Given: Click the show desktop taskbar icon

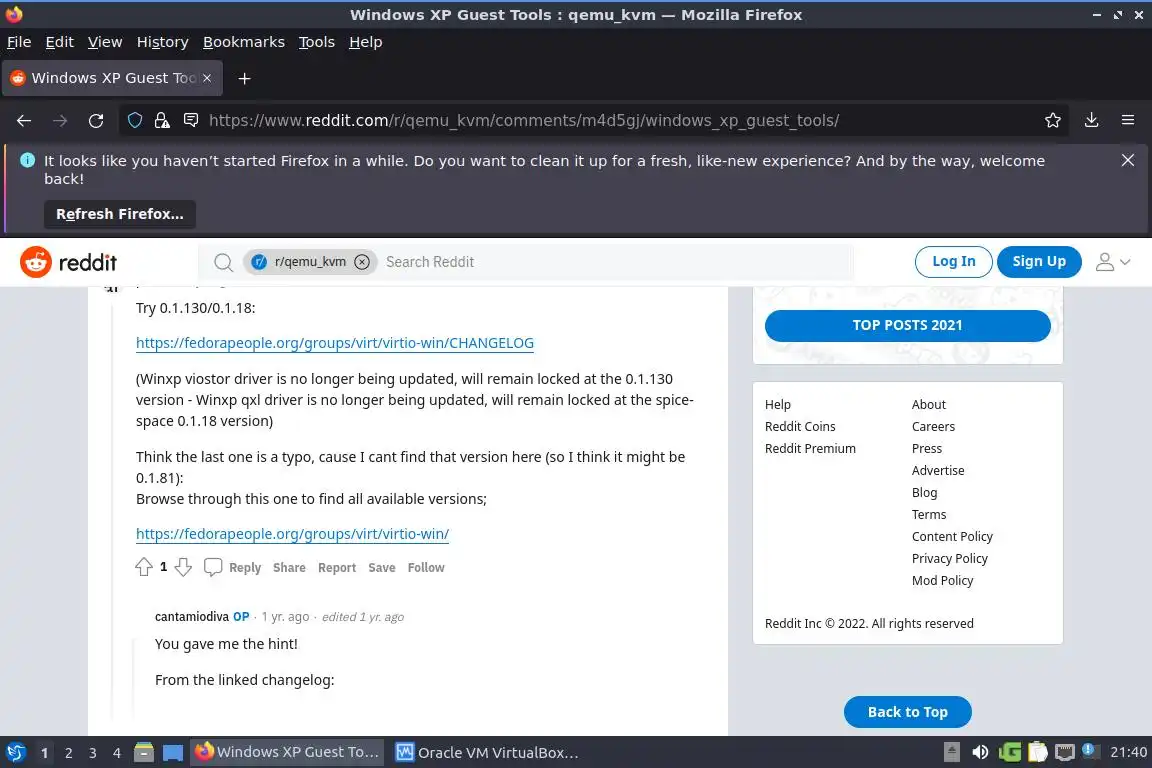Looking at the screenshot, I should (173, 752).
